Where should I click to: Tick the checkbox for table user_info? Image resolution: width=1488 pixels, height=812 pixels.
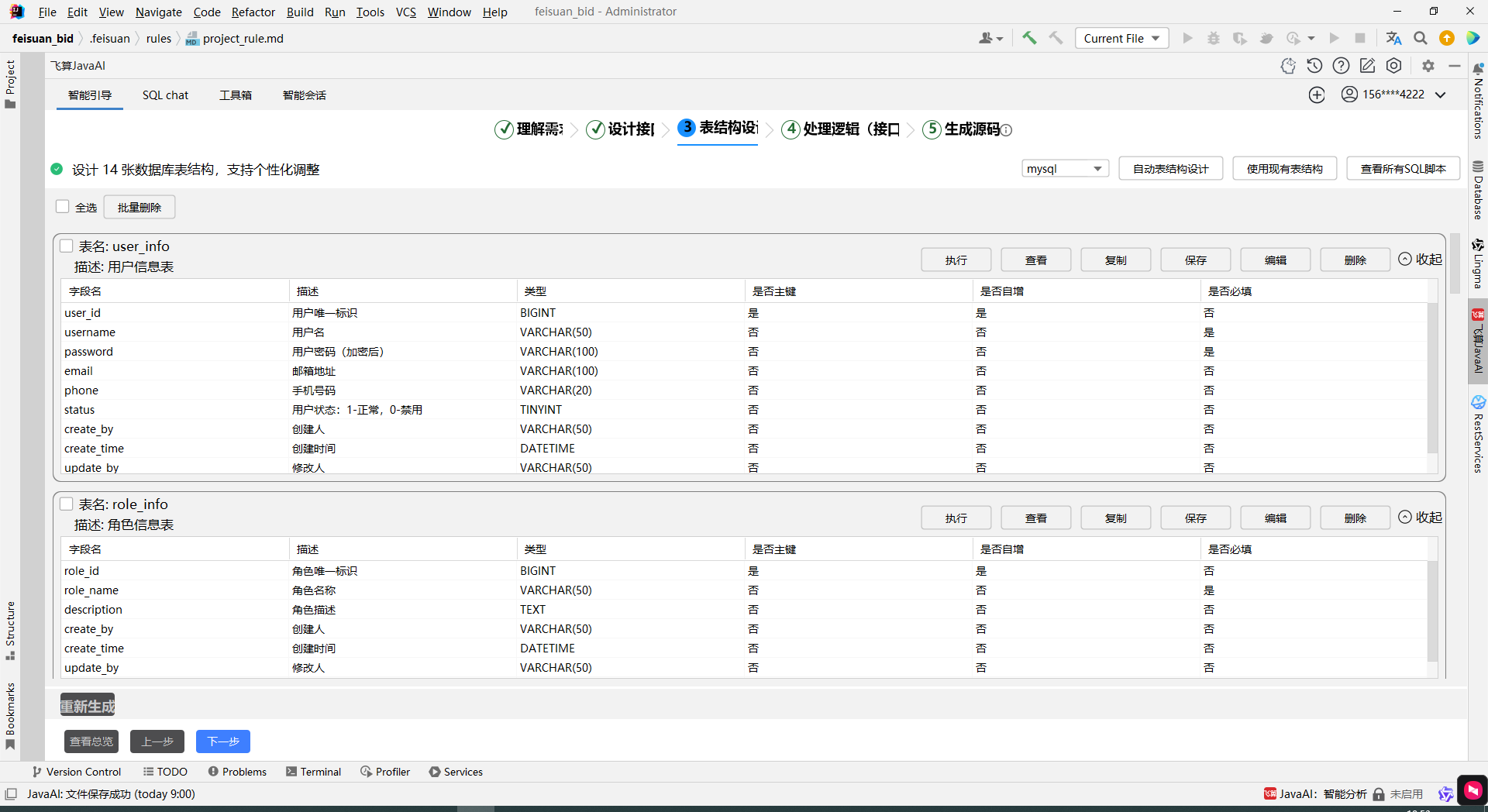pyautogui.click(x=67, y=246)
